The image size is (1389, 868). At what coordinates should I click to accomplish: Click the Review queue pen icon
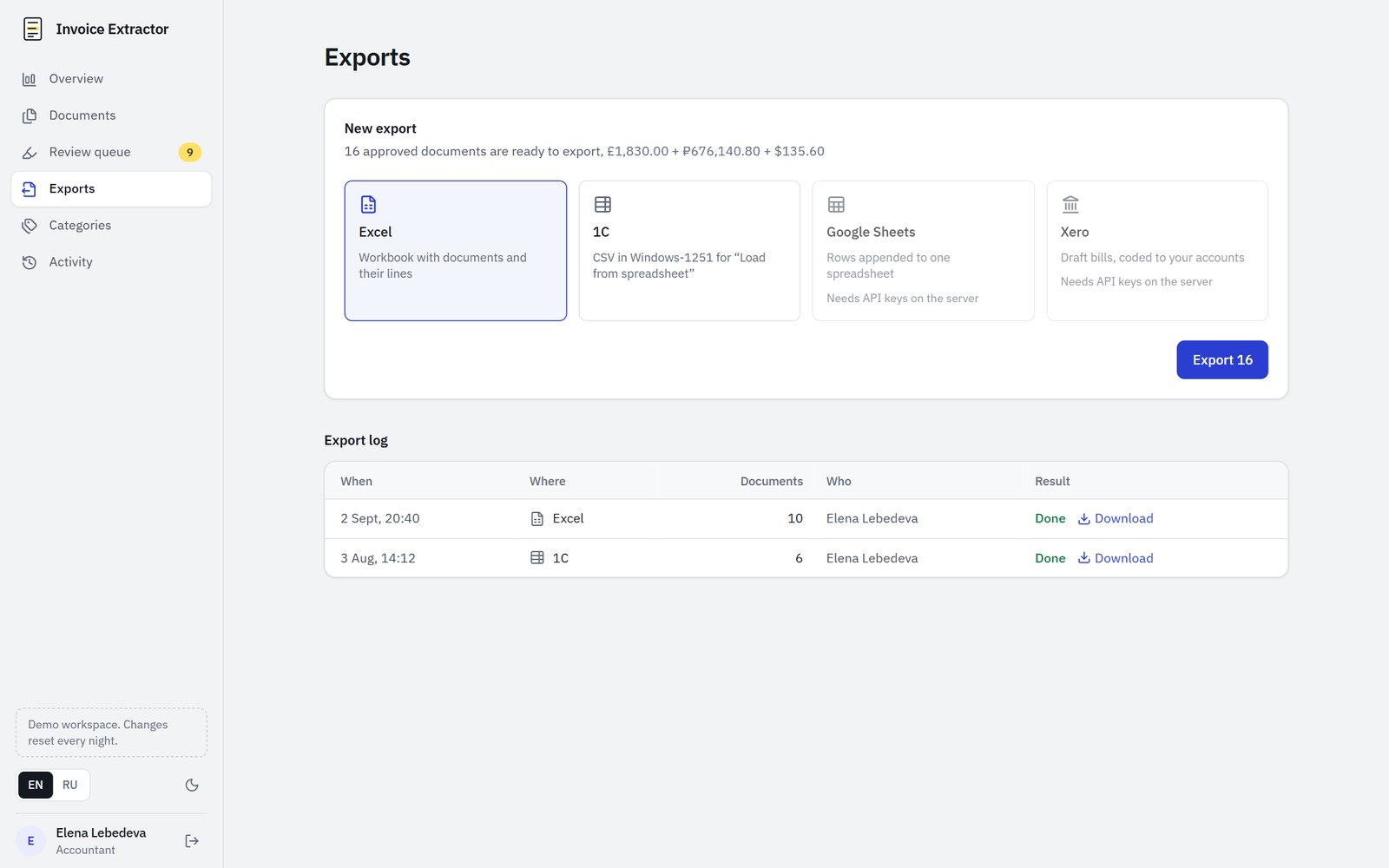[30, 152]
